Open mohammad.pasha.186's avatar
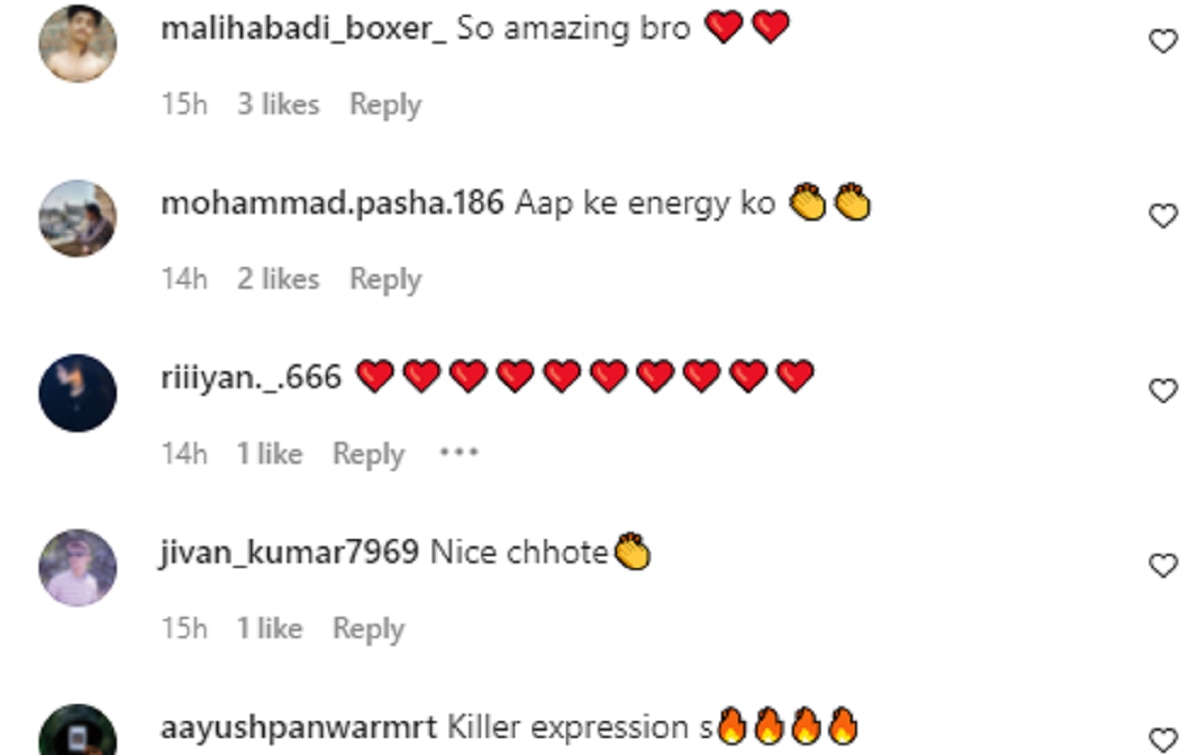The width and height of the screenshot is (1200, 755). pos(77,218)
